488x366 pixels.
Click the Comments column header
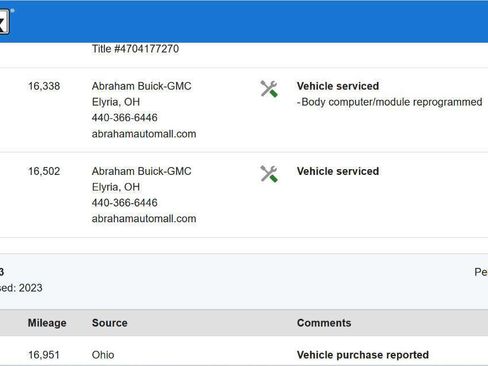(x=324, y=323)
